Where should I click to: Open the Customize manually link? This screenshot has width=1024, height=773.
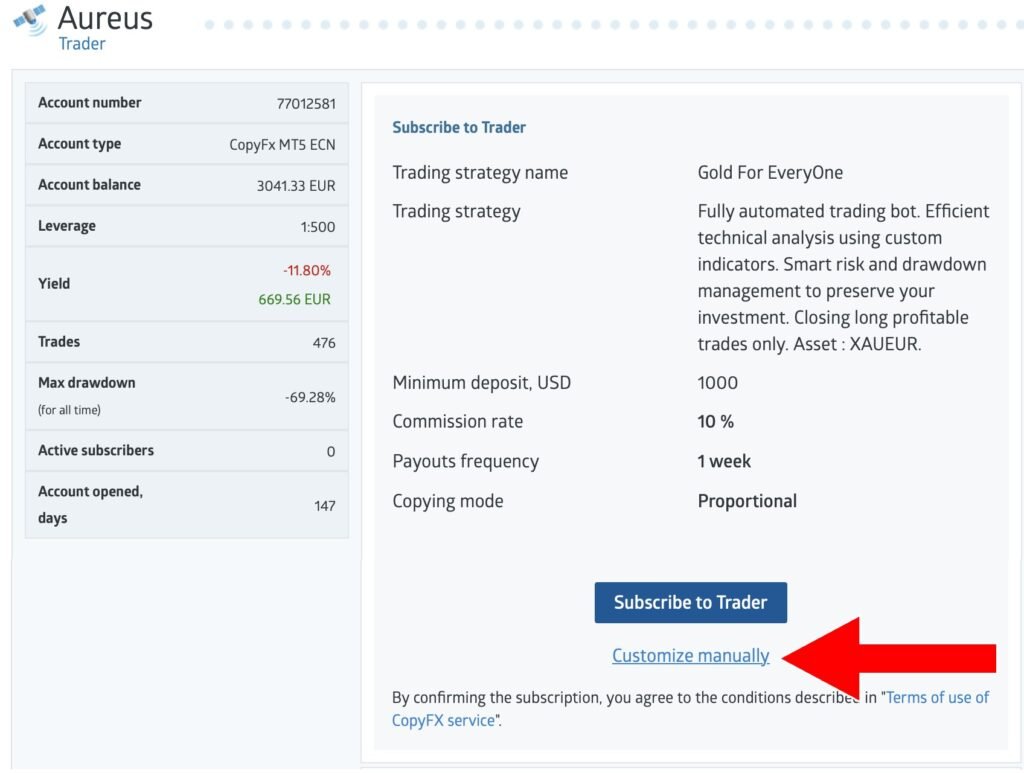pyautogui.click(x=690, y=656)
